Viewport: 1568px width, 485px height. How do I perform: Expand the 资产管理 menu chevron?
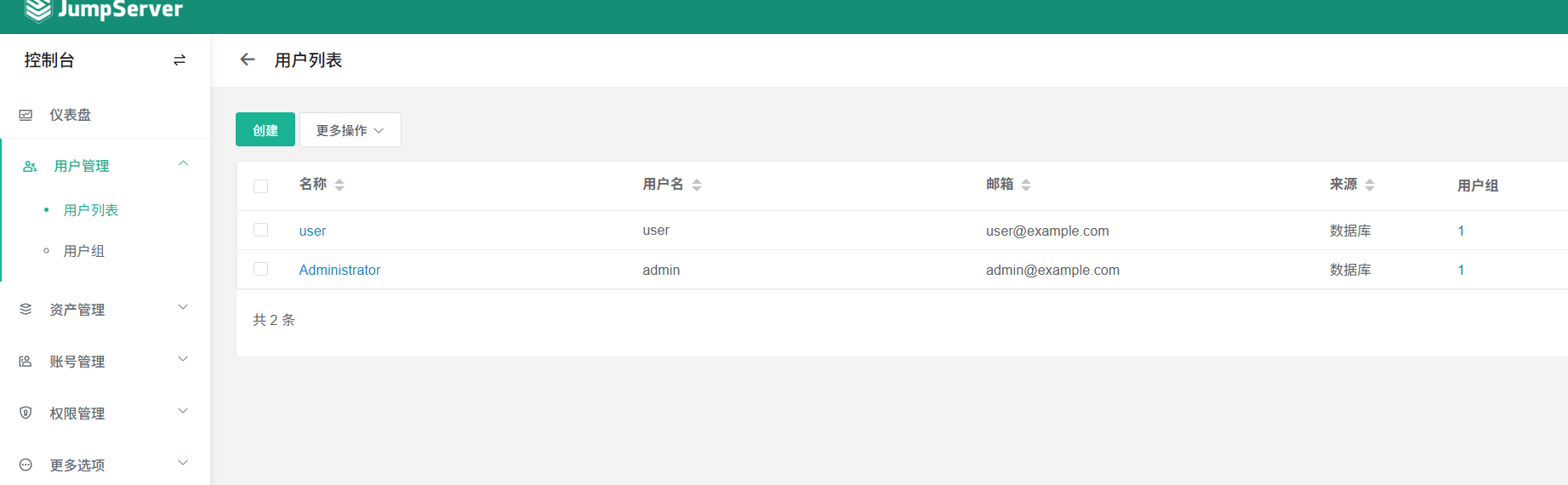(183, 308)
